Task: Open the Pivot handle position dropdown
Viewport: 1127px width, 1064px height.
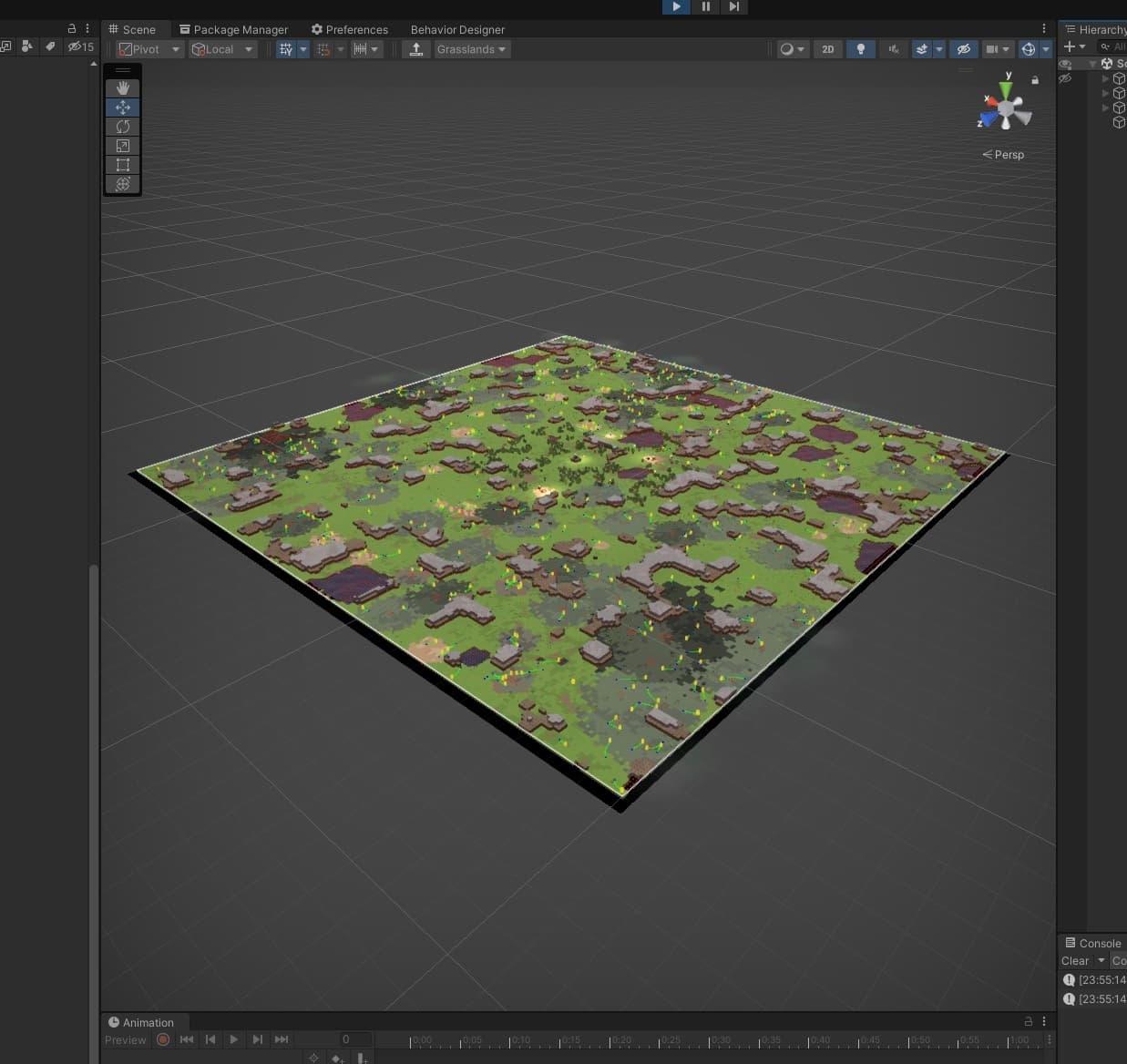Action: [x=149, y=49]
